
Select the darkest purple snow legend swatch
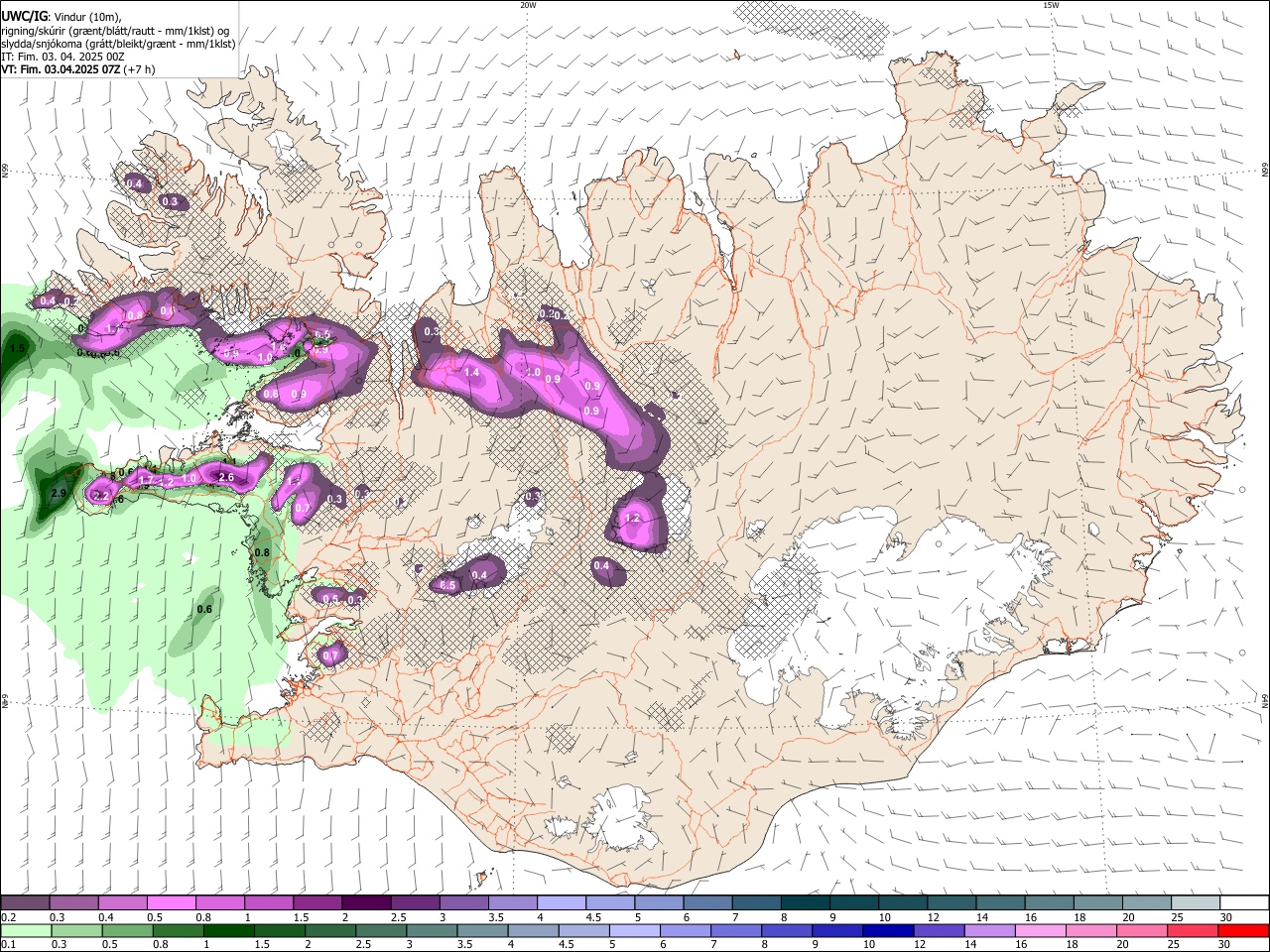(365, 902)
